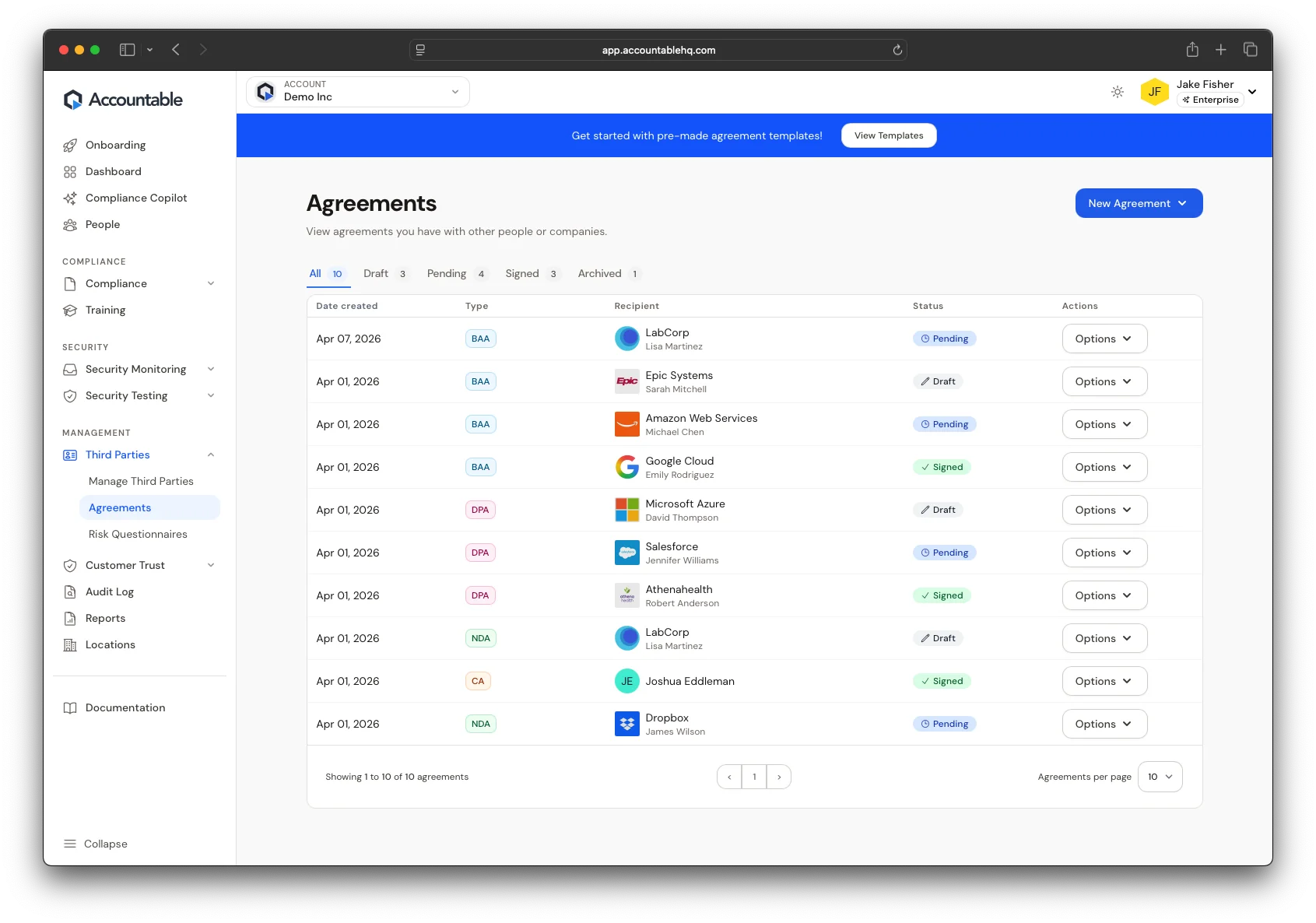The image size is (1316, 923).
Task: Open the Locations page
Action: tap(109, 644)
